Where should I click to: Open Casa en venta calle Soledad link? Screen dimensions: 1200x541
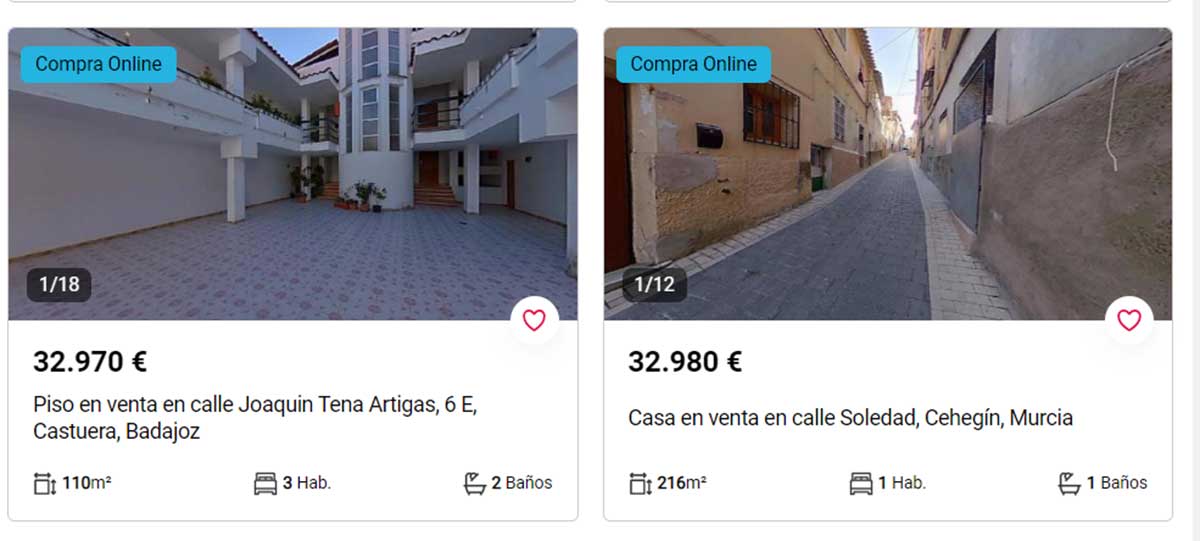pyautogui.click(x=850, y=418)
